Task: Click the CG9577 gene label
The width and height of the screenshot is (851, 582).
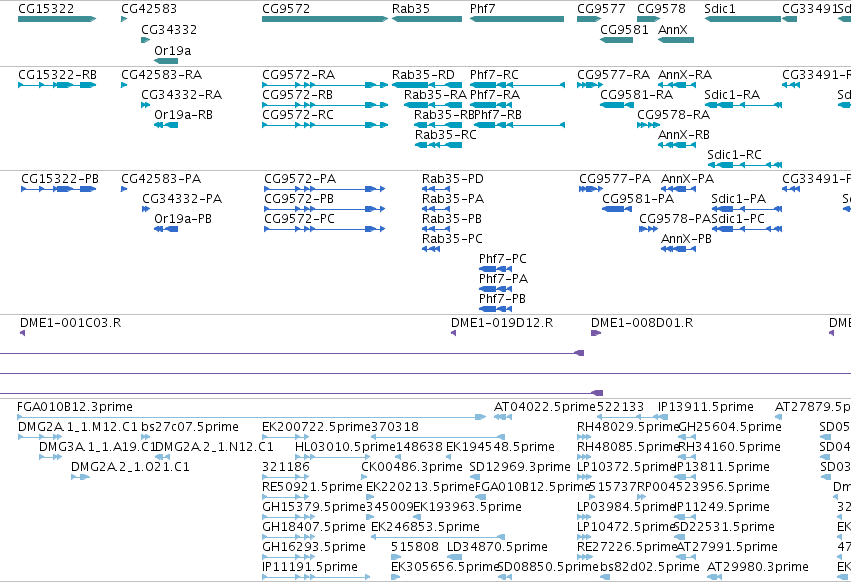Action: click(x=601, y=9)
